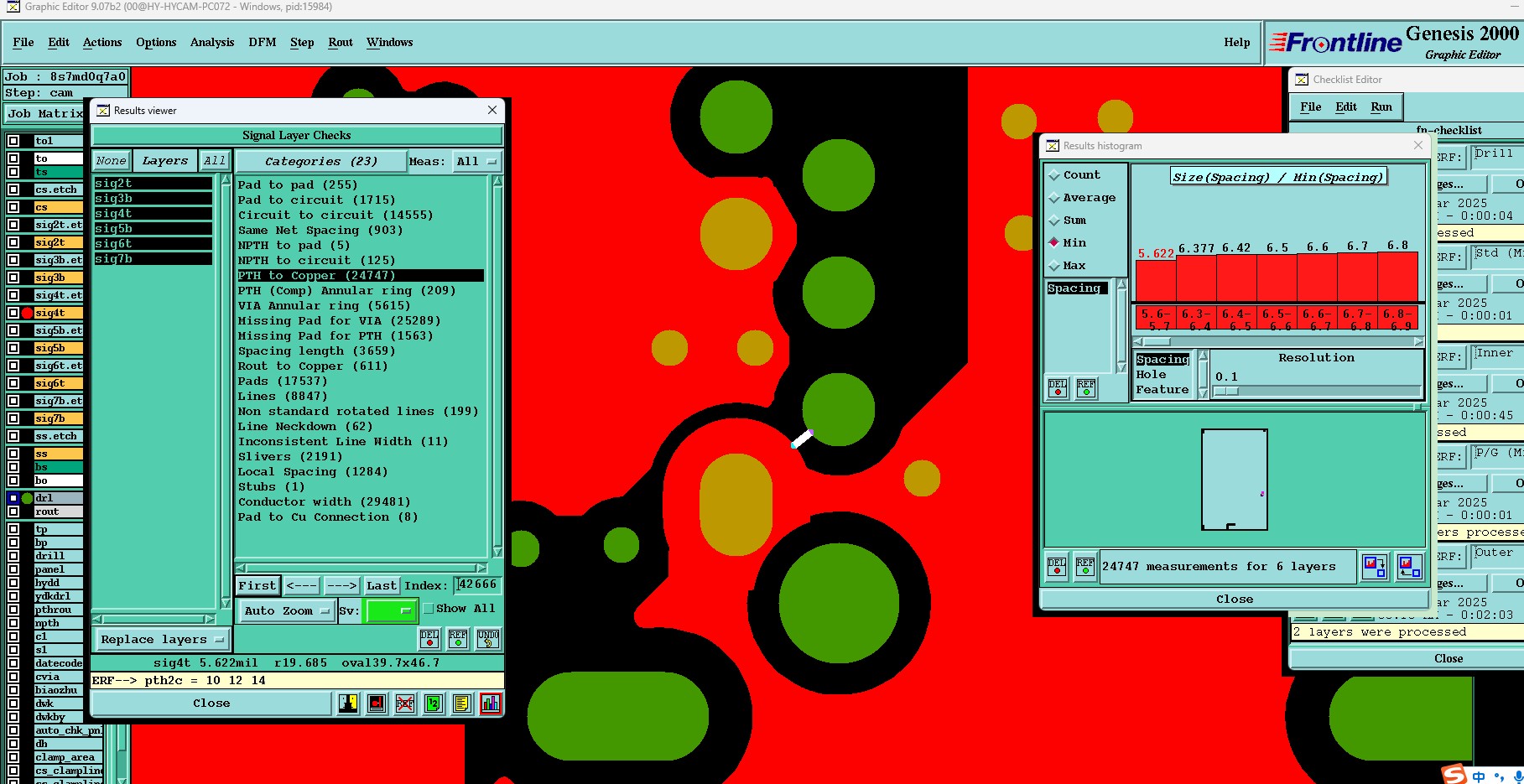
Task: Click REF icon beside the measurements count text
Action: [x=1085, y=567]
